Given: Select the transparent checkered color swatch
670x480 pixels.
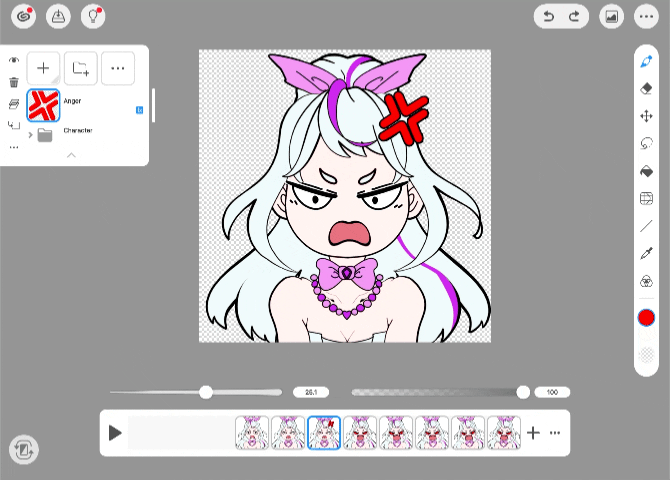Looking at the screenshot, I should pyautogui.click(x=646, y=355).
